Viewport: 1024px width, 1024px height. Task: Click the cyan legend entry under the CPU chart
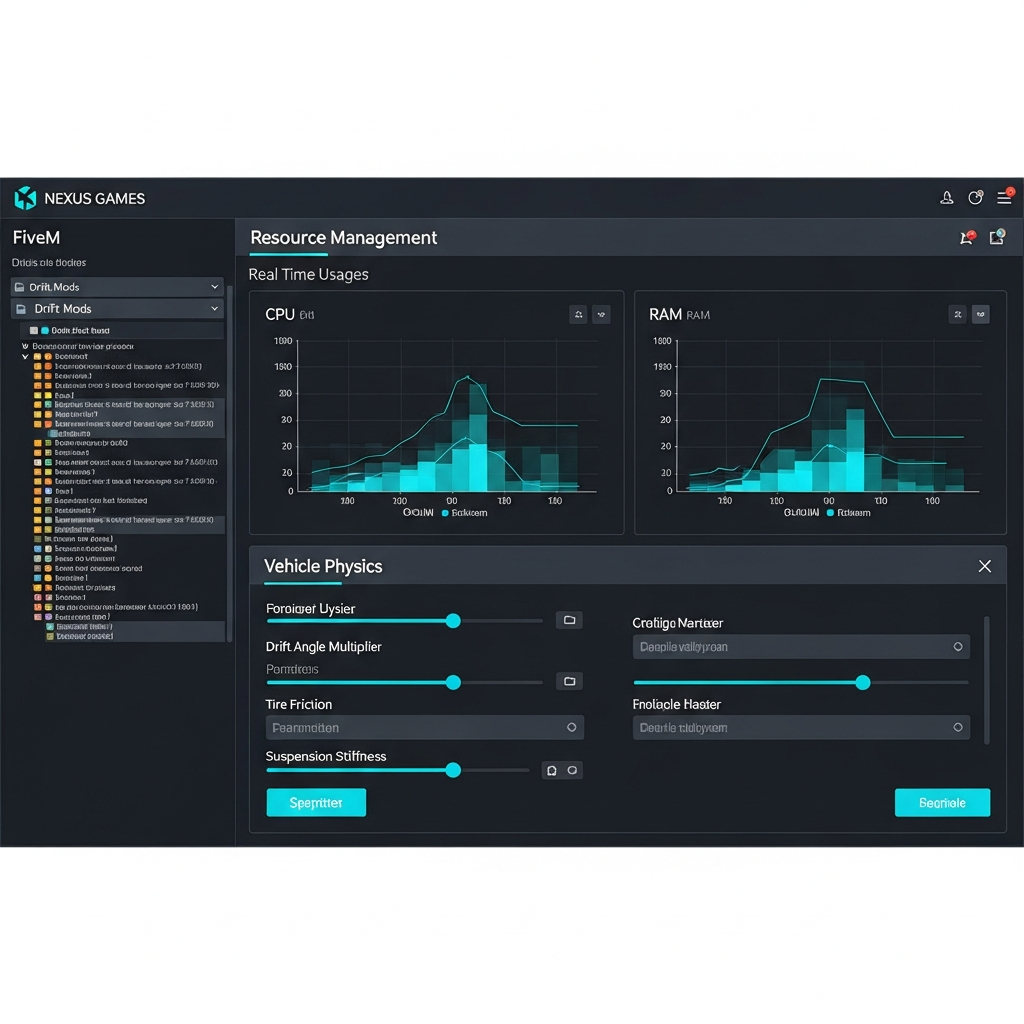coord(464,513)
